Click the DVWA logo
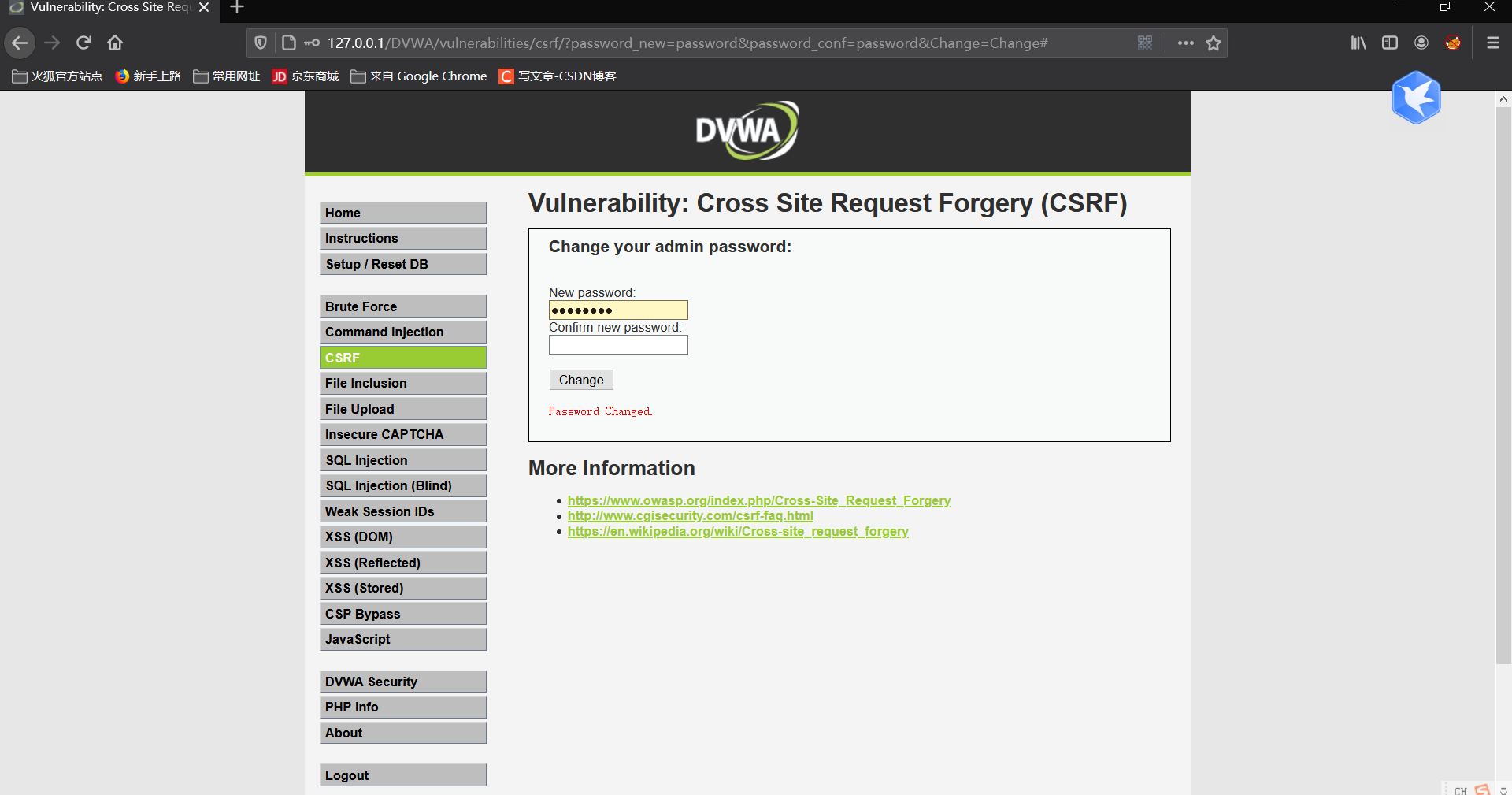This screenshot has width=1512, height=795. (747, 131)
